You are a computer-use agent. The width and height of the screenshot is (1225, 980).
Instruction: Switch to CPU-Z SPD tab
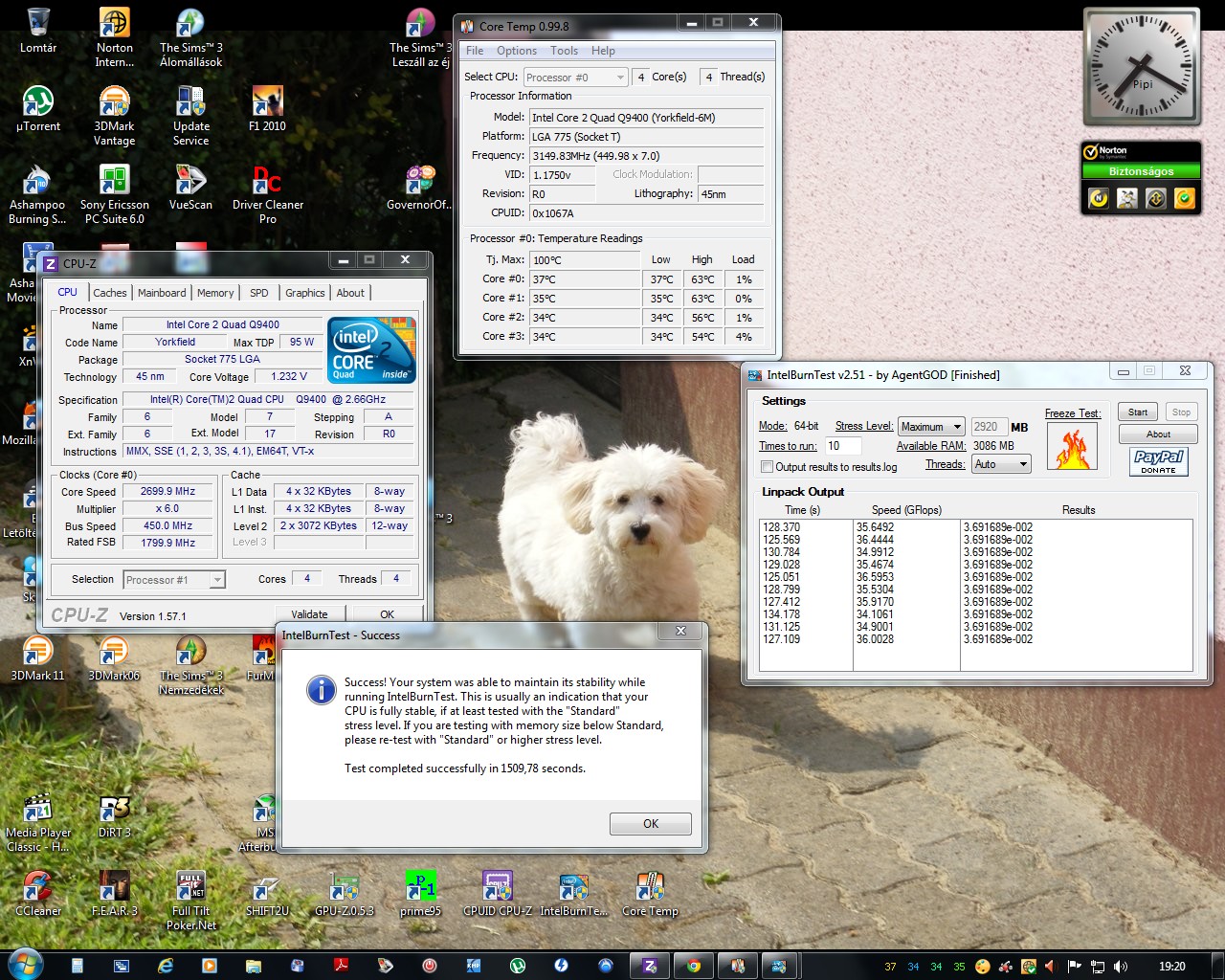click(x=259, y=293)
